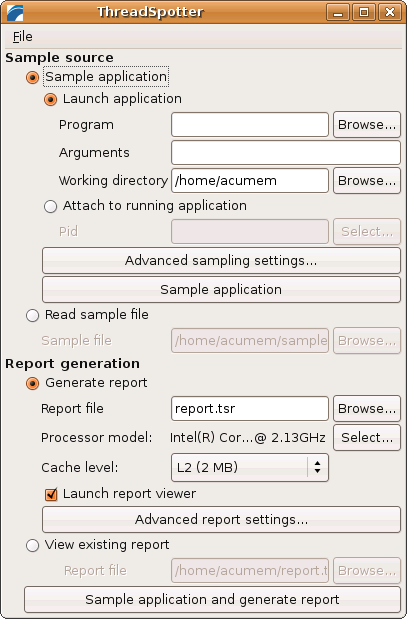Edit the Working directory field
Viewport: 407px width, 619px height.
coord(249,181)
